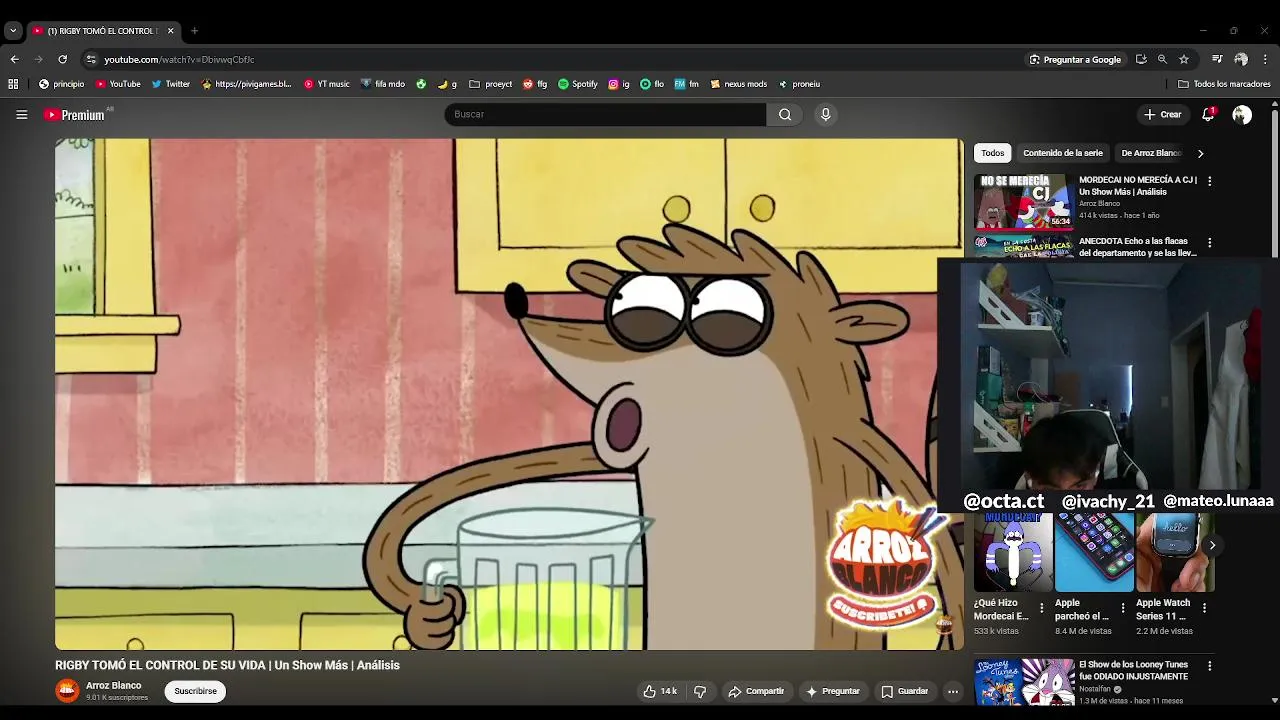Open options for Apple parcheó short

tap(1122, 608)
